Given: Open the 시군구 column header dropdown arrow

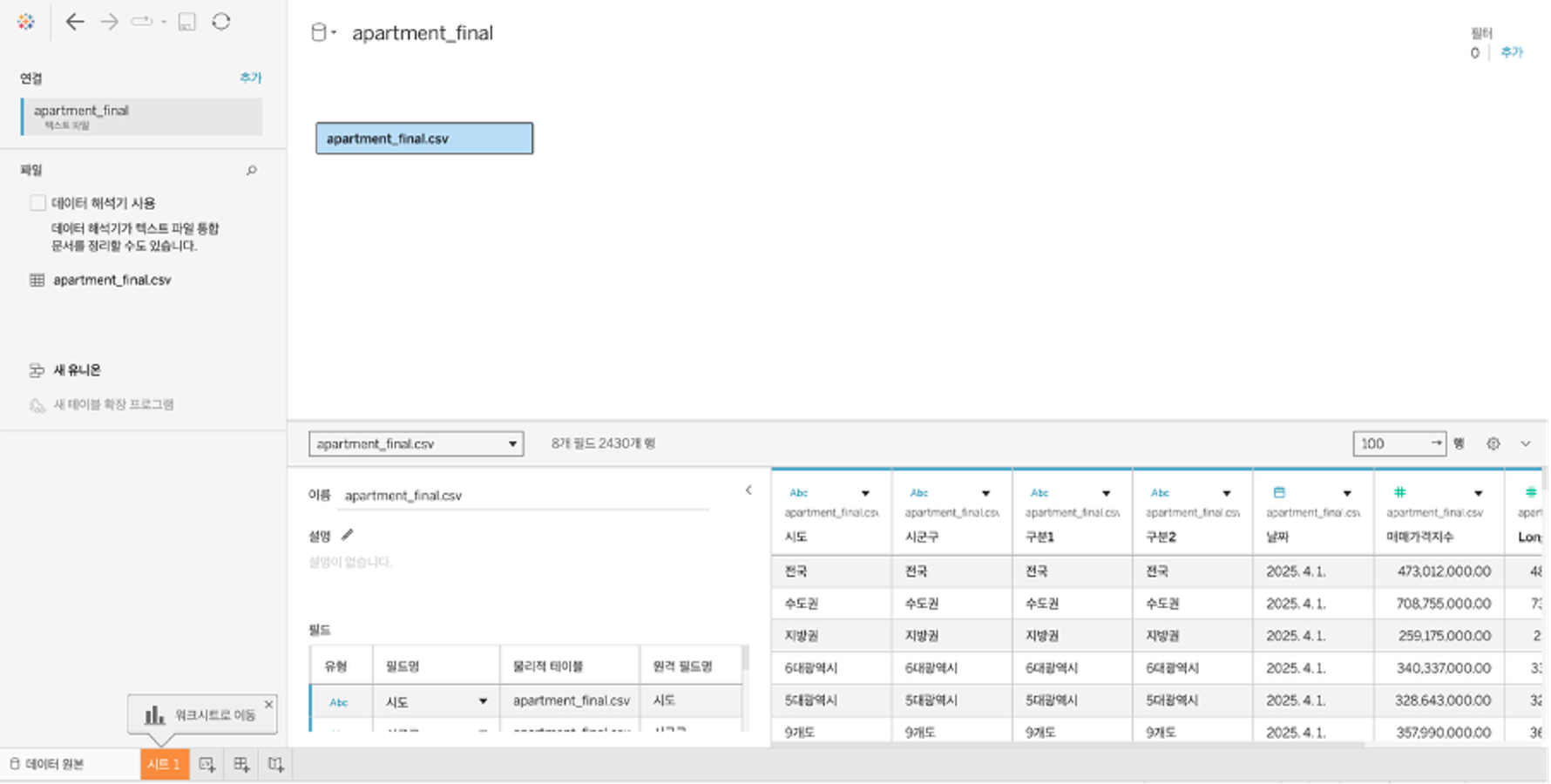Looking at the screenshot, I should 985,494.
